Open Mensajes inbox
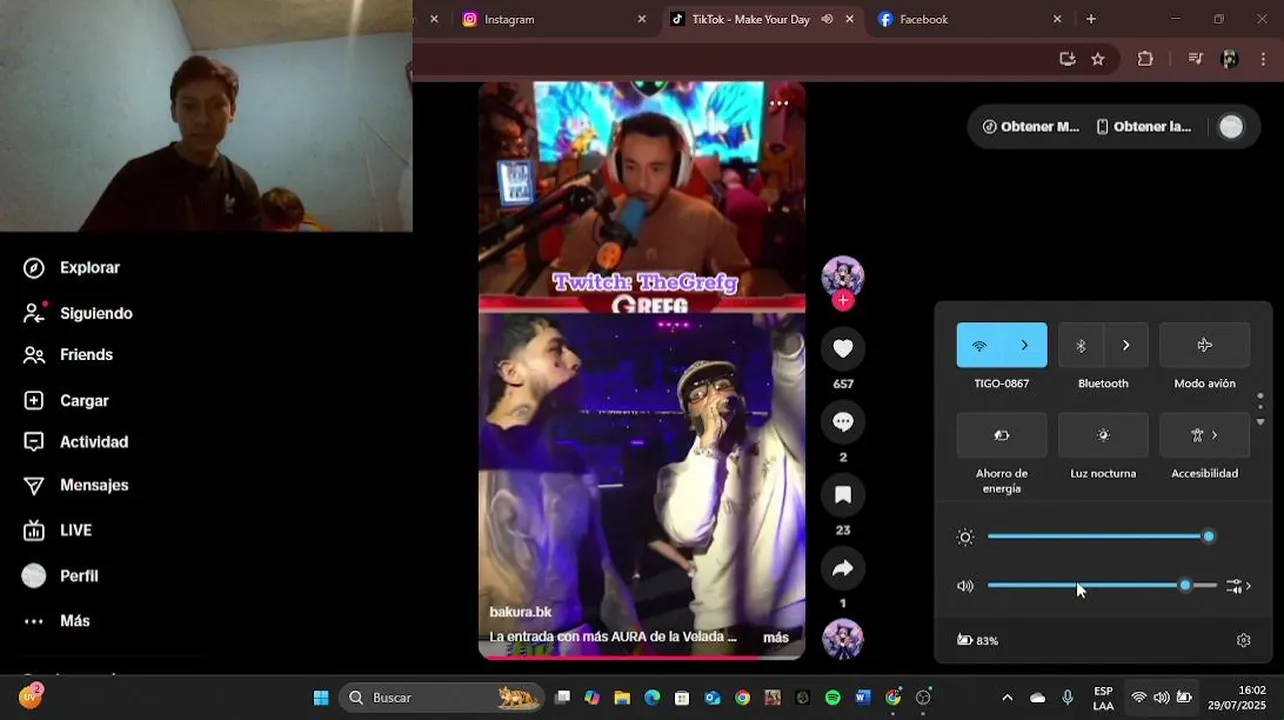 click(76, 485)
